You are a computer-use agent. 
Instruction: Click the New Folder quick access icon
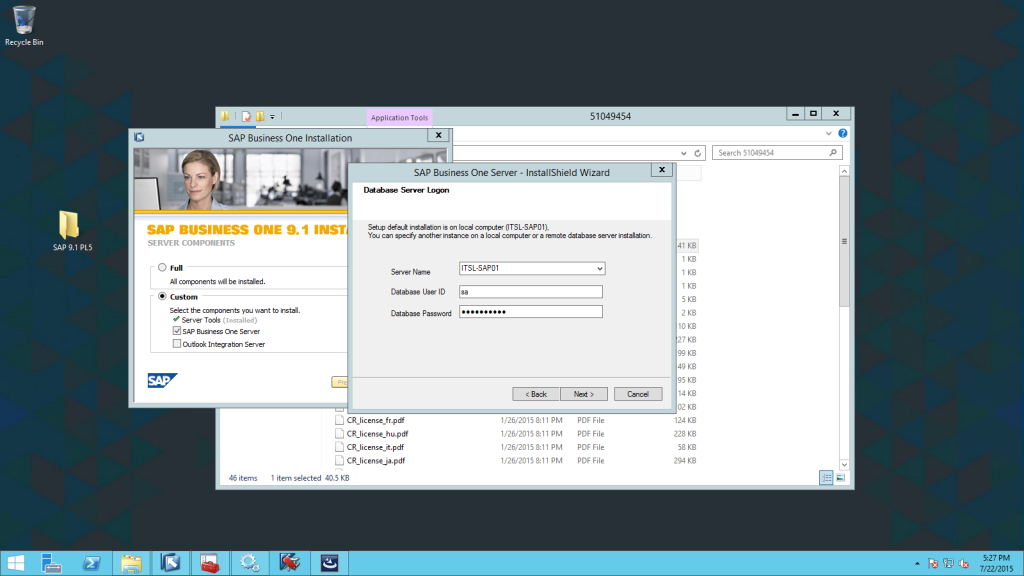coord(260,117)
